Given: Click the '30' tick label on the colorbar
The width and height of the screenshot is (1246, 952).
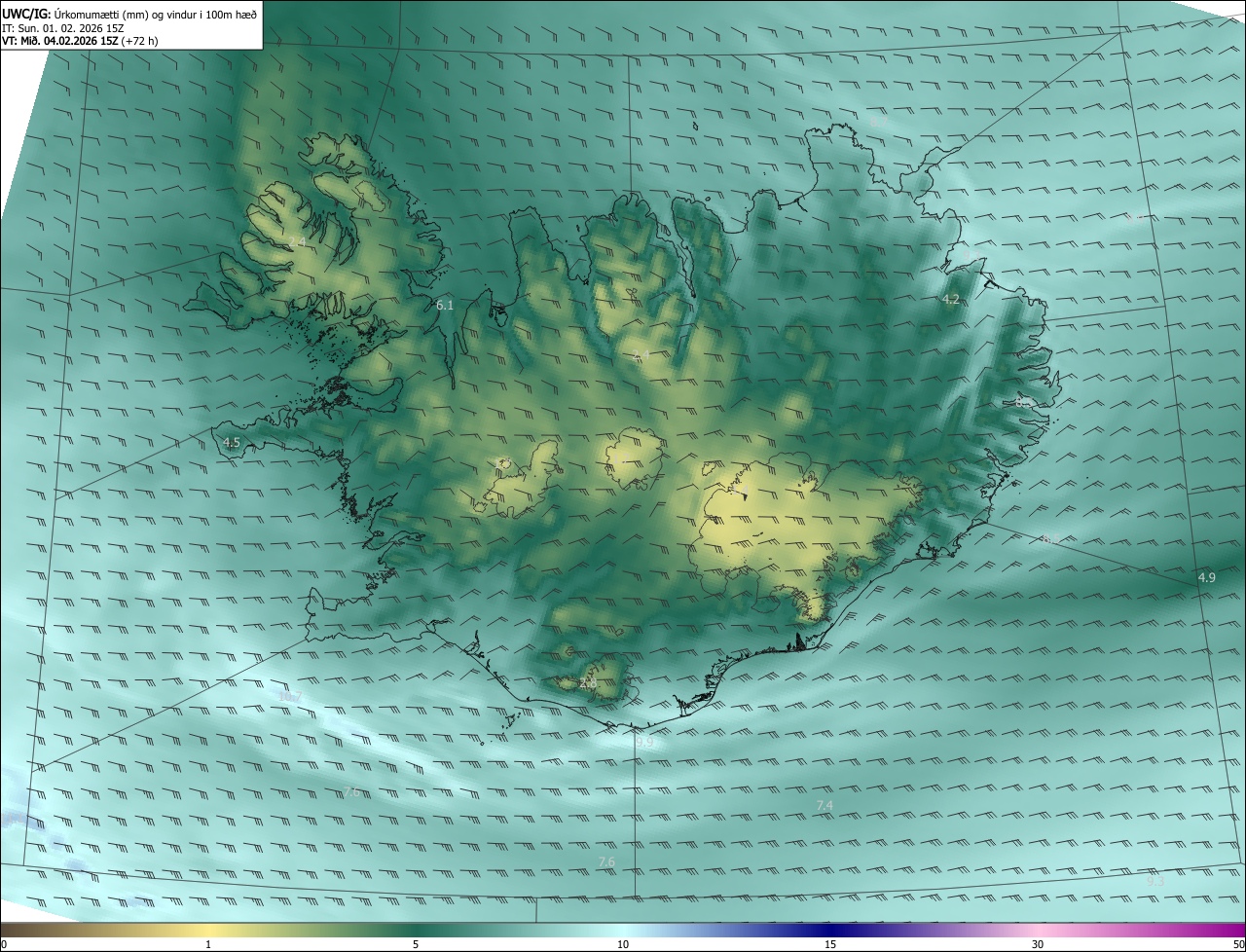Looking at the screenshot, I should tap(1038, 944).
